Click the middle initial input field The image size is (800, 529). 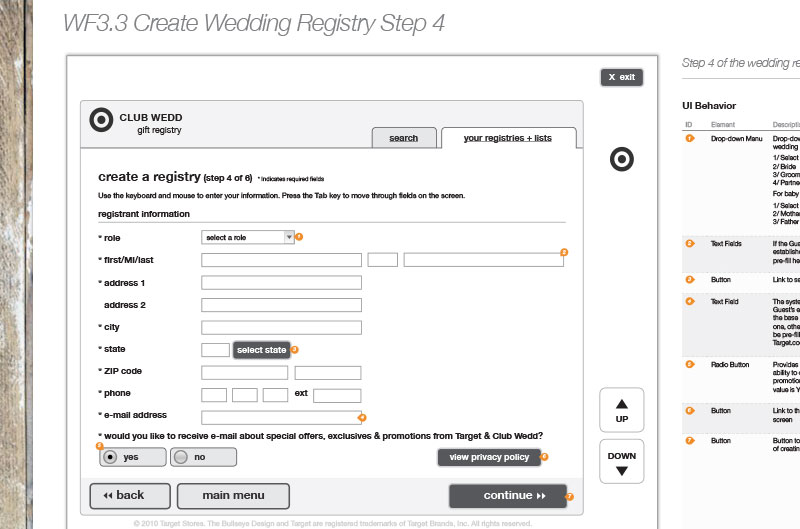(x=383, y=260)
